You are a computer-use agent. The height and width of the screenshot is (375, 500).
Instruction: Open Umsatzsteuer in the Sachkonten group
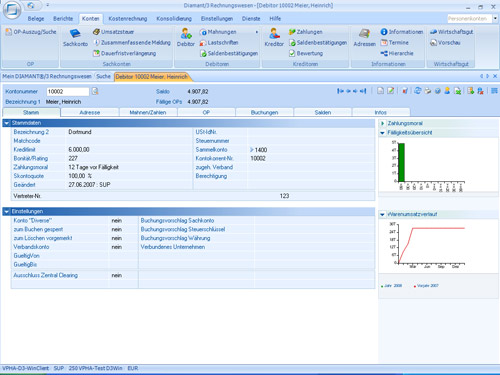[x=113, y=32]
